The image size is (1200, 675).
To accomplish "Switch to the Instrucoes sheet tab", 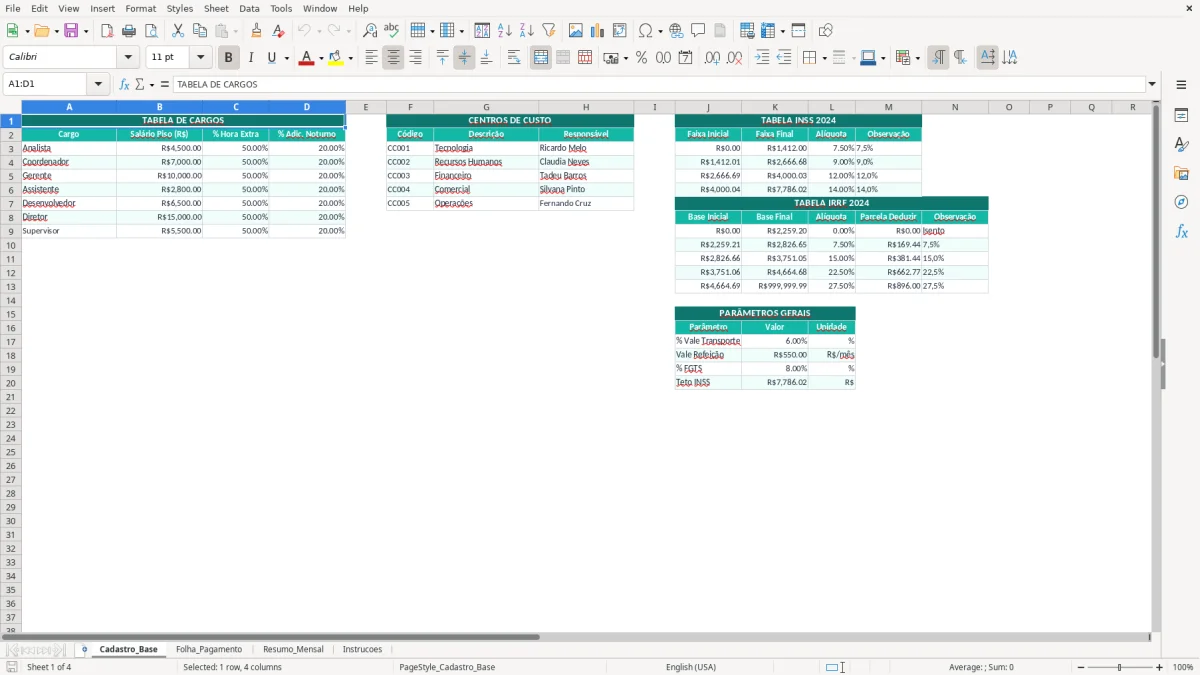I will (x=362, y=649).
